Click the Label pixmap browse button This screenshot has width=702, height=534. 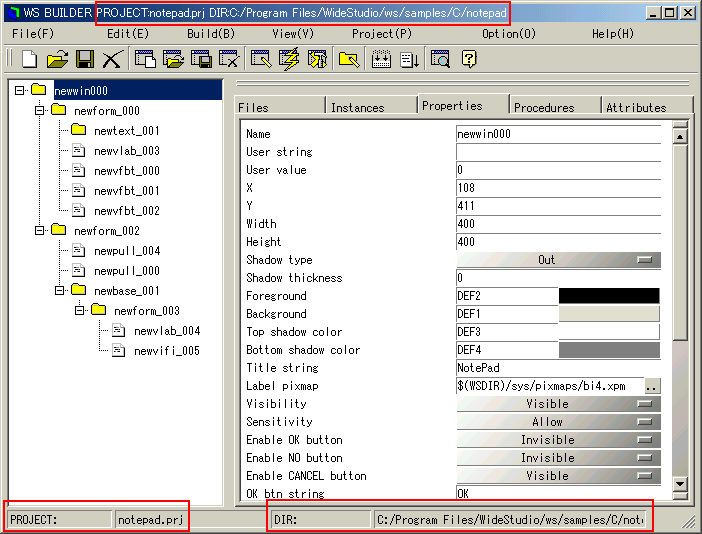pos(652,386)
